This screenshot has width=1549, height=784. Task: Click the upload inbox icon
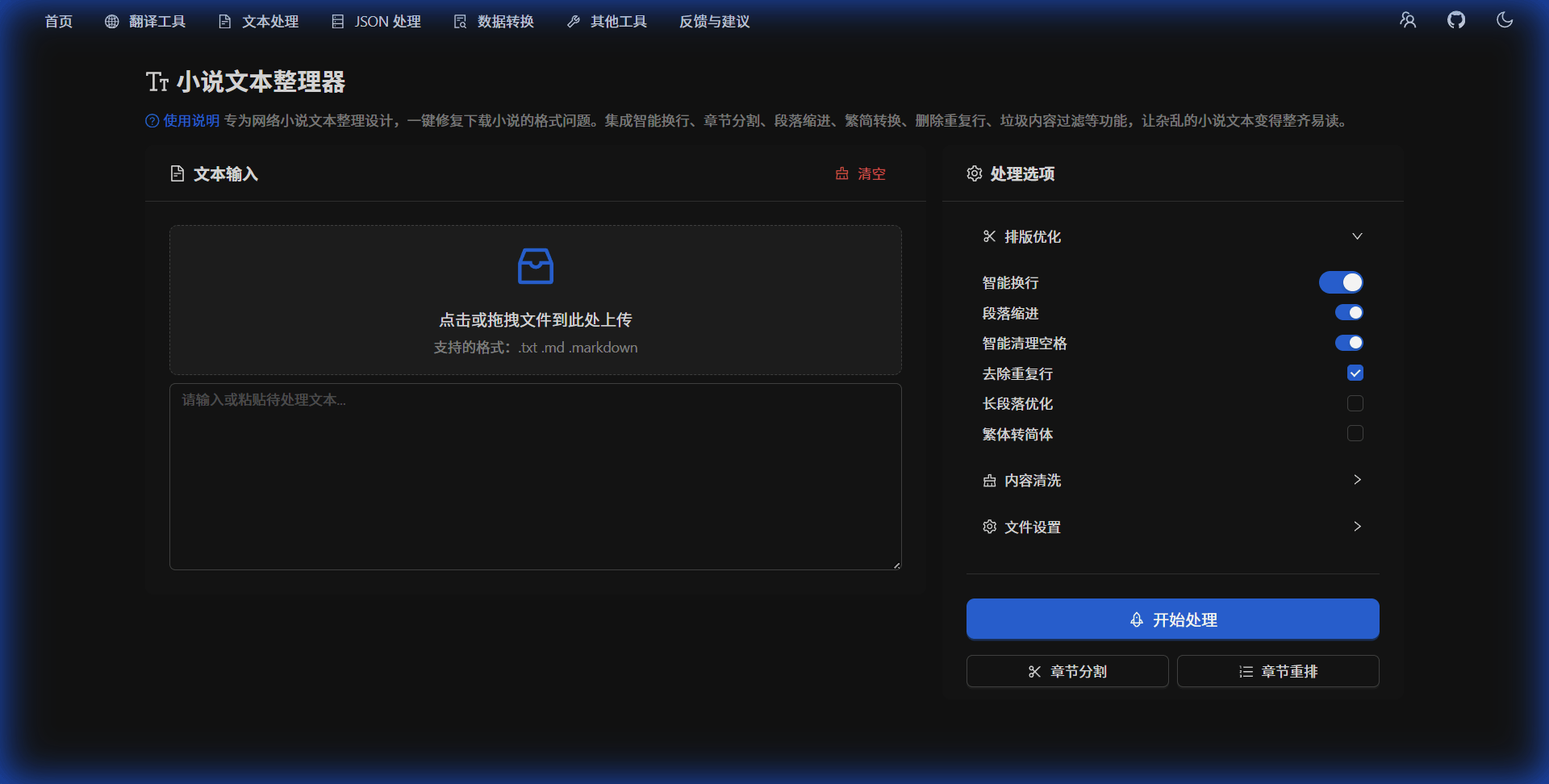pos(535,266)
